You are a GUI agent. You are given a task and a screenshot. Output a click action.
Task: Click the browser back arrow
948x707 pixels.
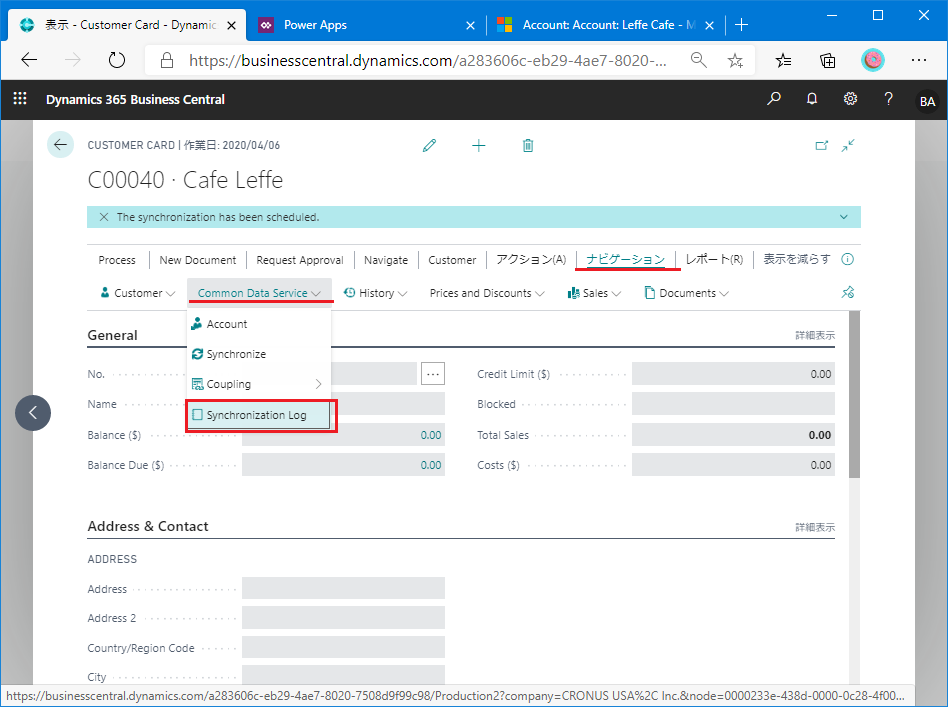(x=29, y=60)
